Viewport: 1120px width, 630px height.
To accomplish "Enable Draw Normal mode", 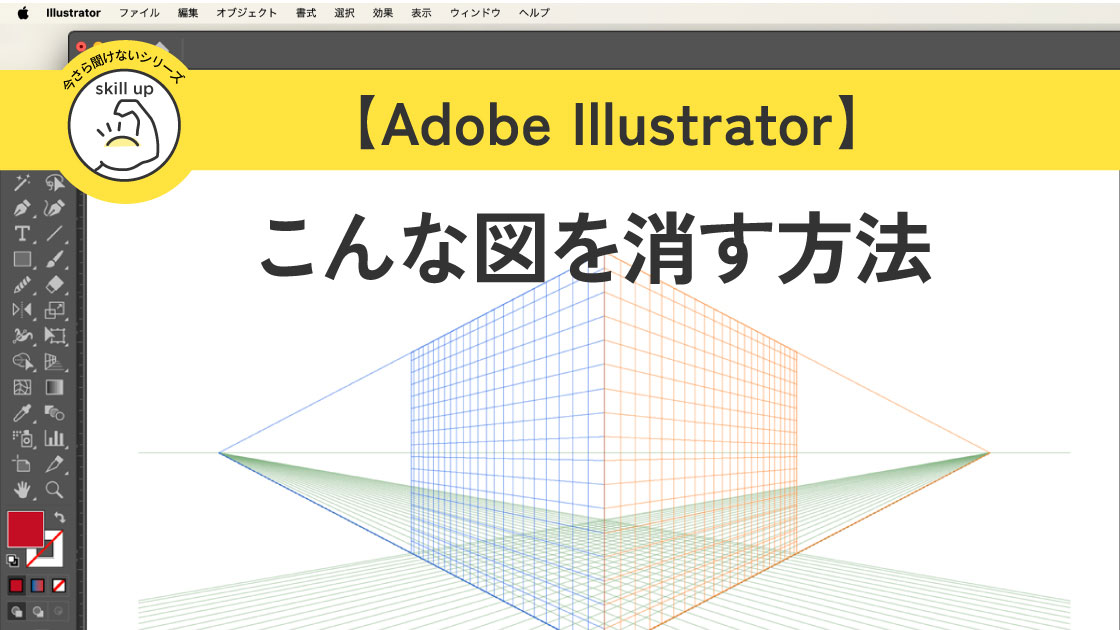I will tap(16, 611).
